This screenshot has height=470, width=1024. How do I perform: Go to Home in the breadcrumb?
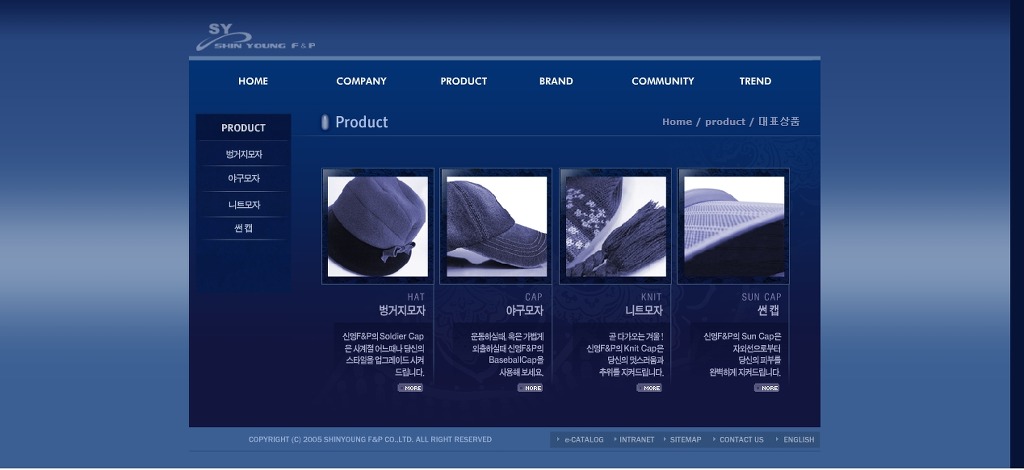pos(677,122)
